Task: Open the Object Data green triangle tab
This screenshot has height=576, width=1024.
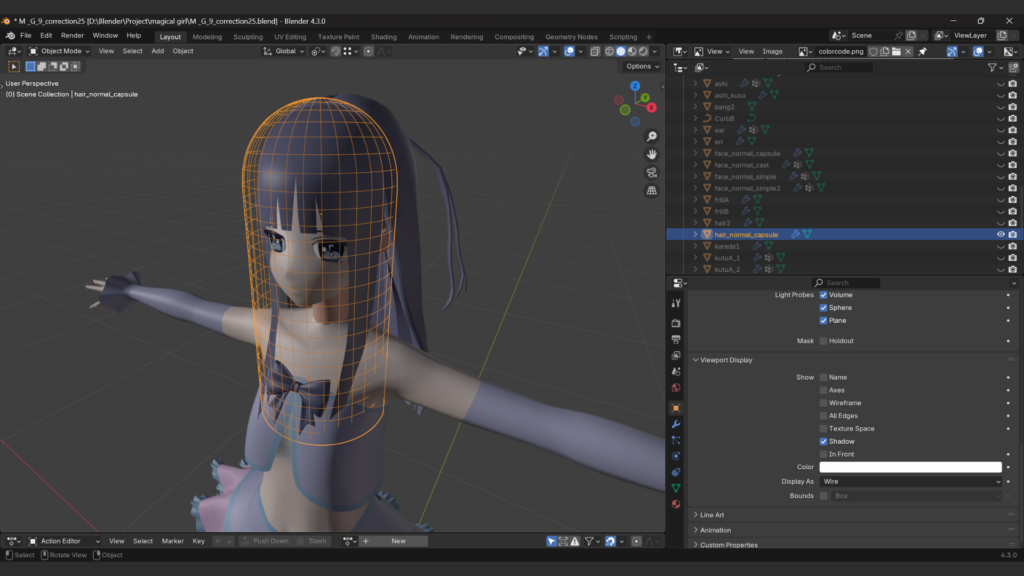Action: (676, 488)
